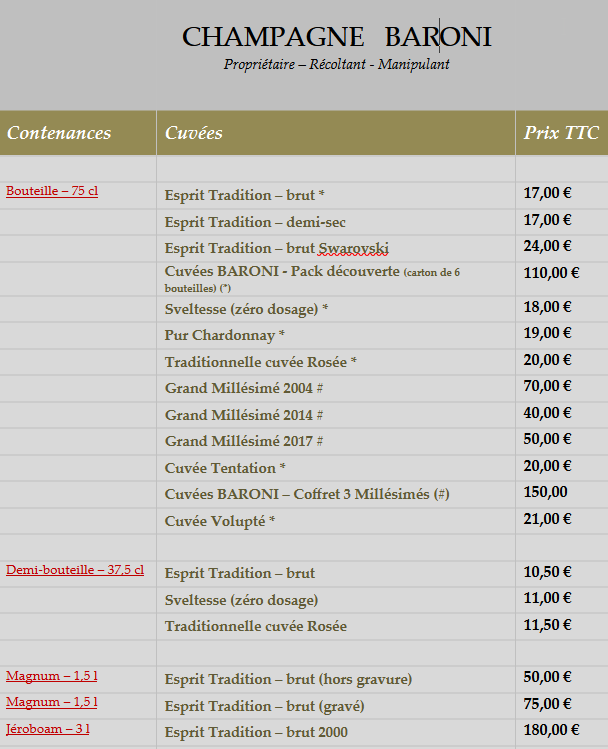608x749 pixels.
Task: Click the Prix TTC column header
Action: [x=561, y=133]
